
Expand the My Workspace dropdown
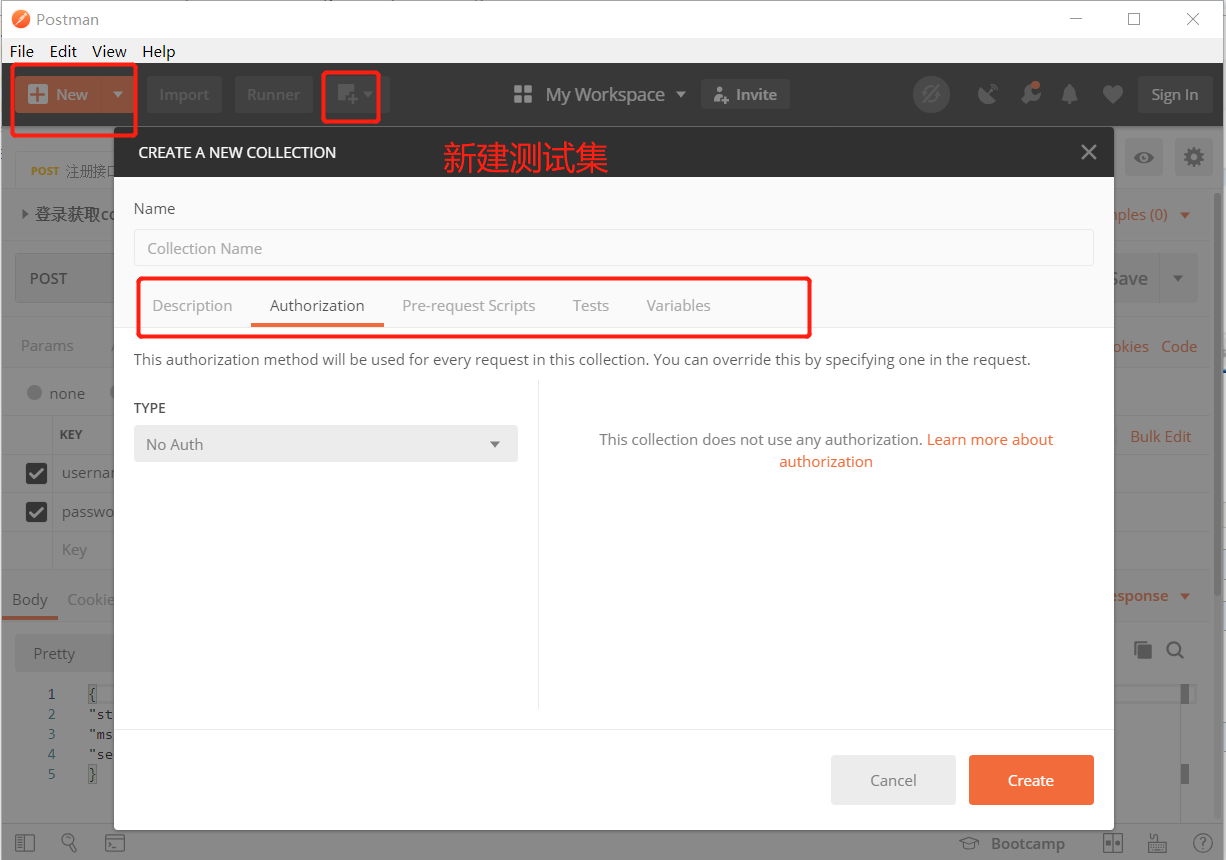click(681, 94)
